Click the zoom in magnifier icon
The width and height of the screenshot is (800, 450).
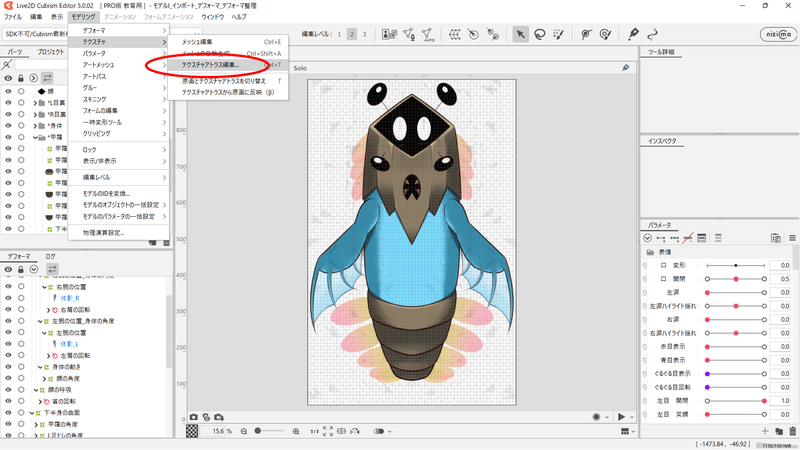[296, 431]
